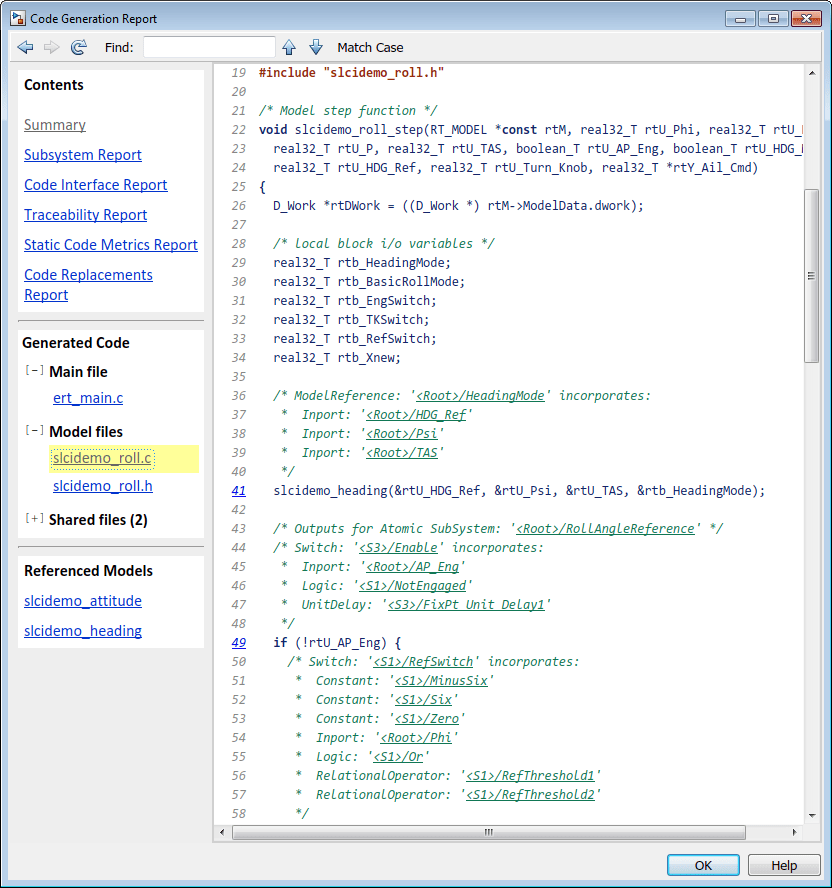Viewport: 832px width, 888px height.
Task: Open slcidemo_roll.h header file
Action: 103,486
